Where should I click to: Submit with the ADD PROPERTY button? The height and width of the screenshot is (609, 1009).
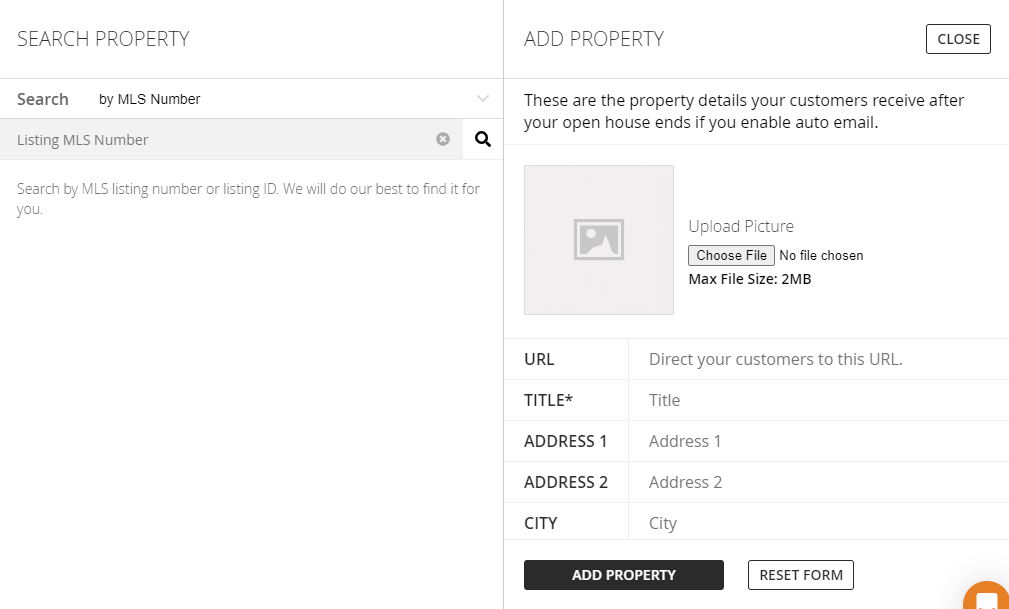click(623, 575)
